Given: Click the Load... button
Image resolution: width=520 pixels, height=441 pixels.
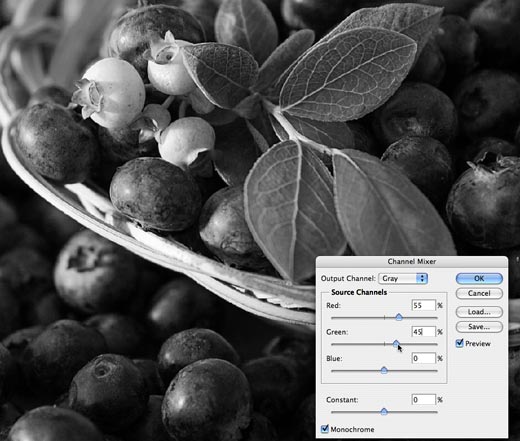Looking at the screenshot, I should coord(479,312).
